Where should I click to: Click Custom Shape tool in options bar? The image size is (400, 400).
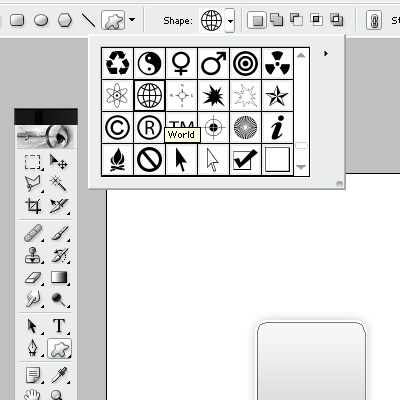[x=113, y=20]
